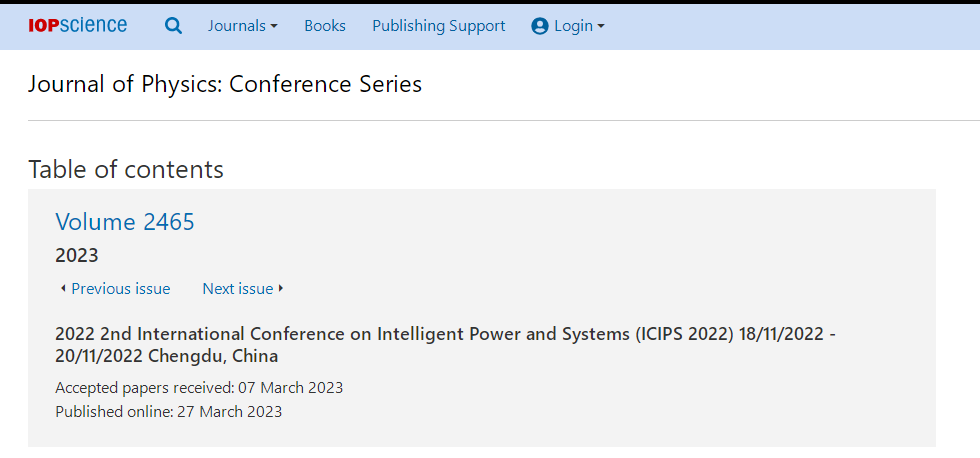The width and height of the screenshot is (980, 458).
Task: Click the Published online date line
Action: click(x=169, y=412)
